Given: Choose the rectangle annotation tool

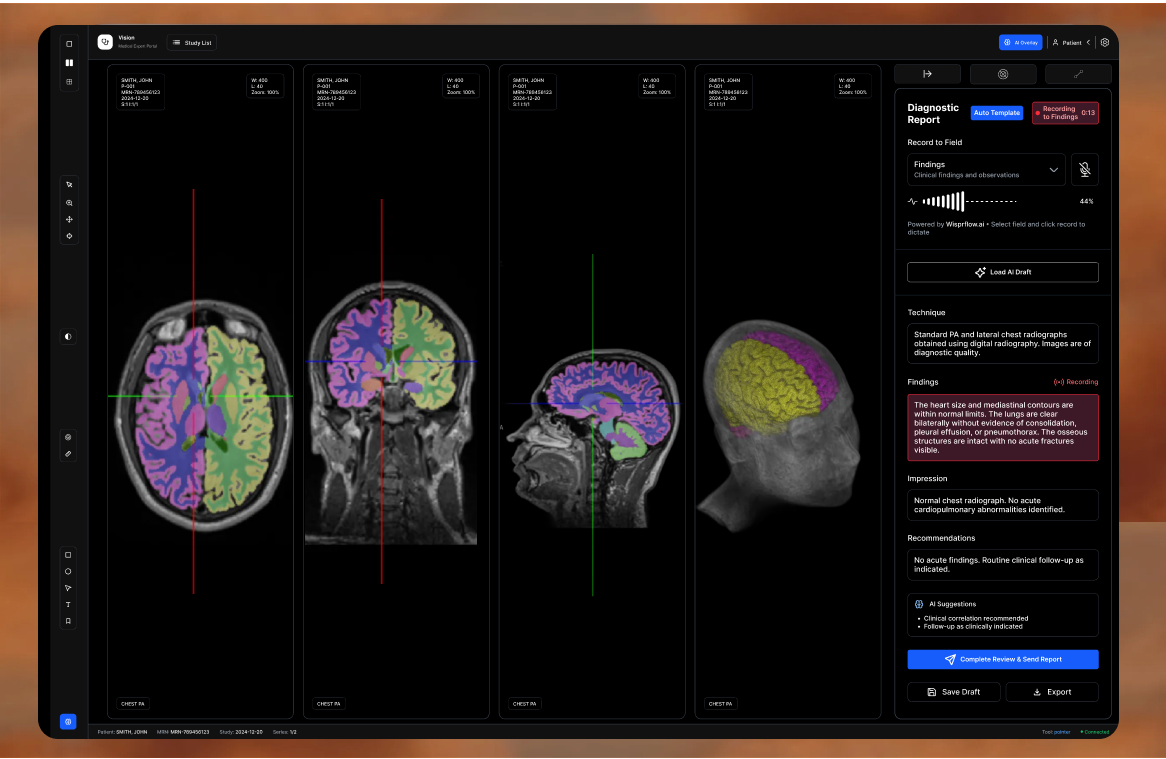Looking at the screenshot, I should (68, 555).
